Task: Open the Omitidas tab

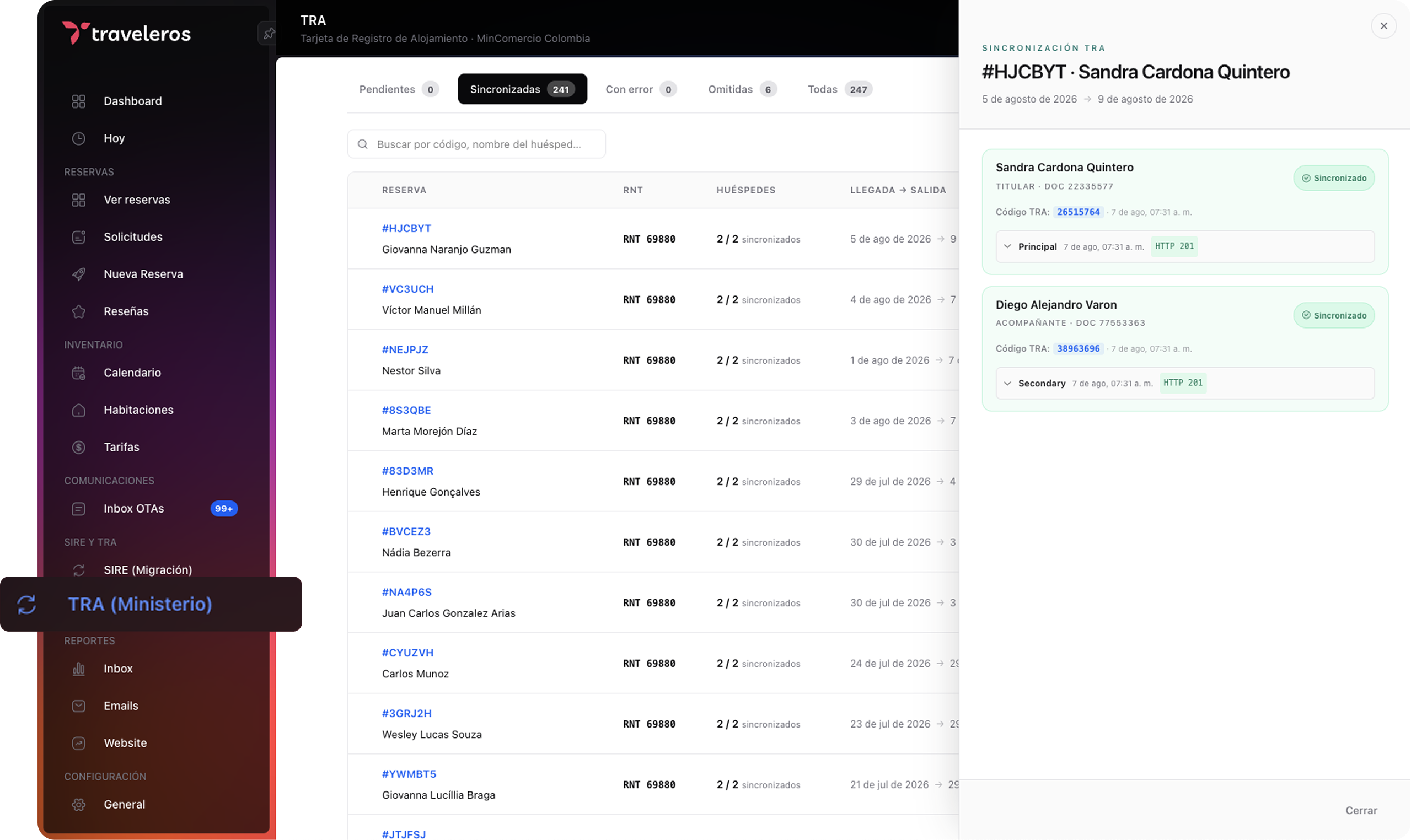Action: pyautogui.click(x=742, y=89)
